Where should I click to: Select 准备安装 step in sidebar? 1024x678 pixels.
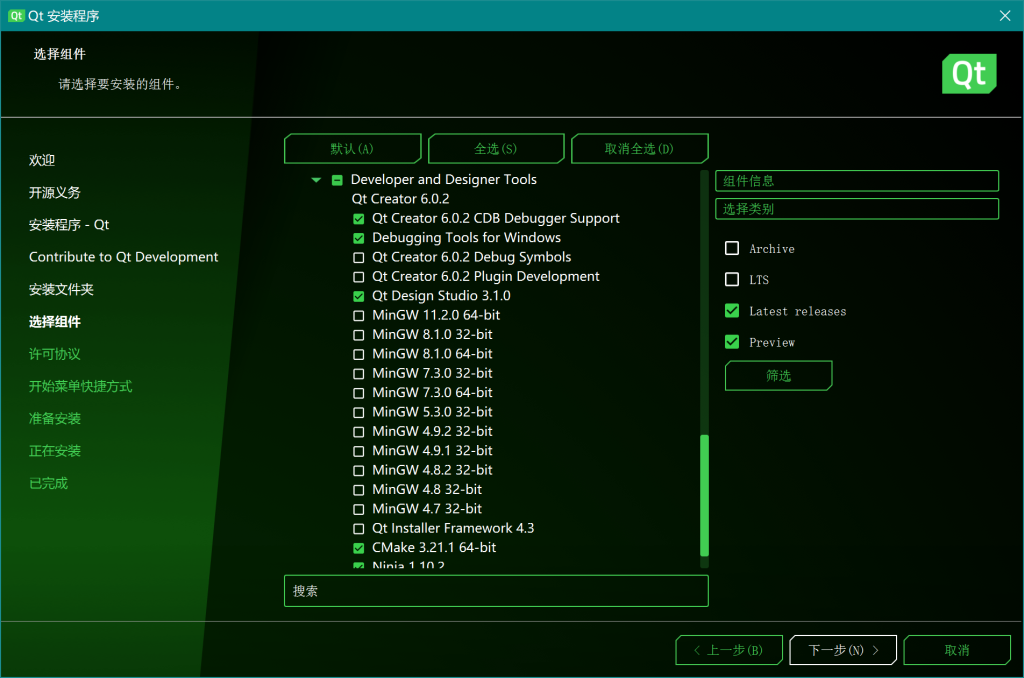[x=55, y=419]
